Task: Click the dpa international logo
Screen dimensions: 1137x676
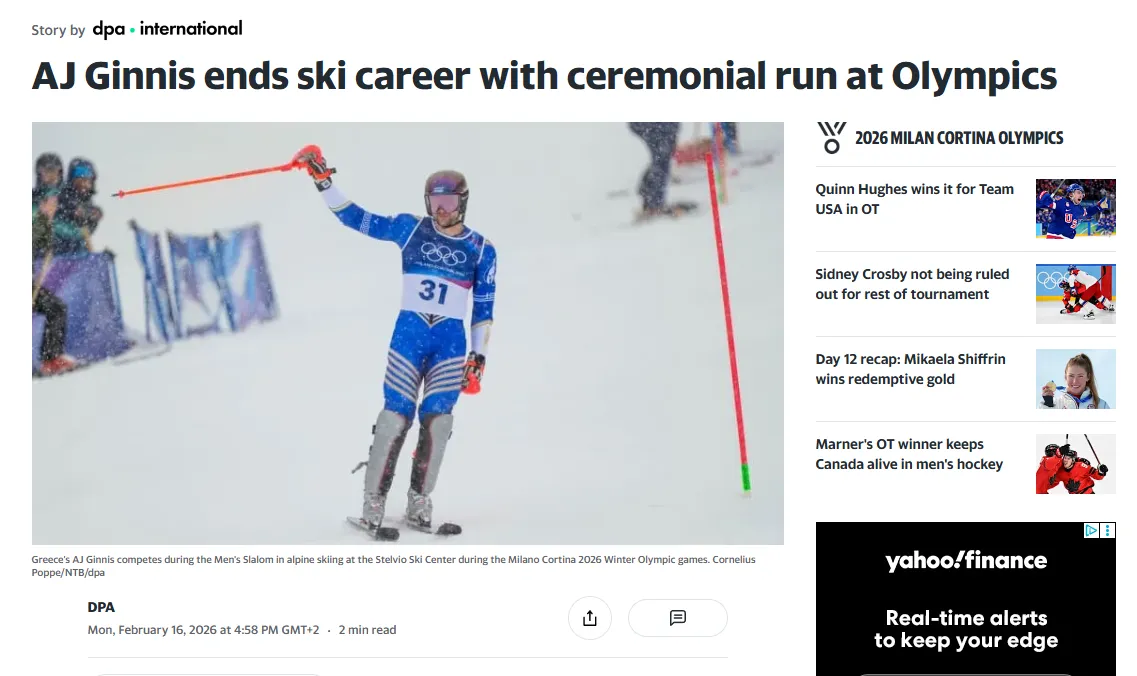Action: (x=167, y=29)
